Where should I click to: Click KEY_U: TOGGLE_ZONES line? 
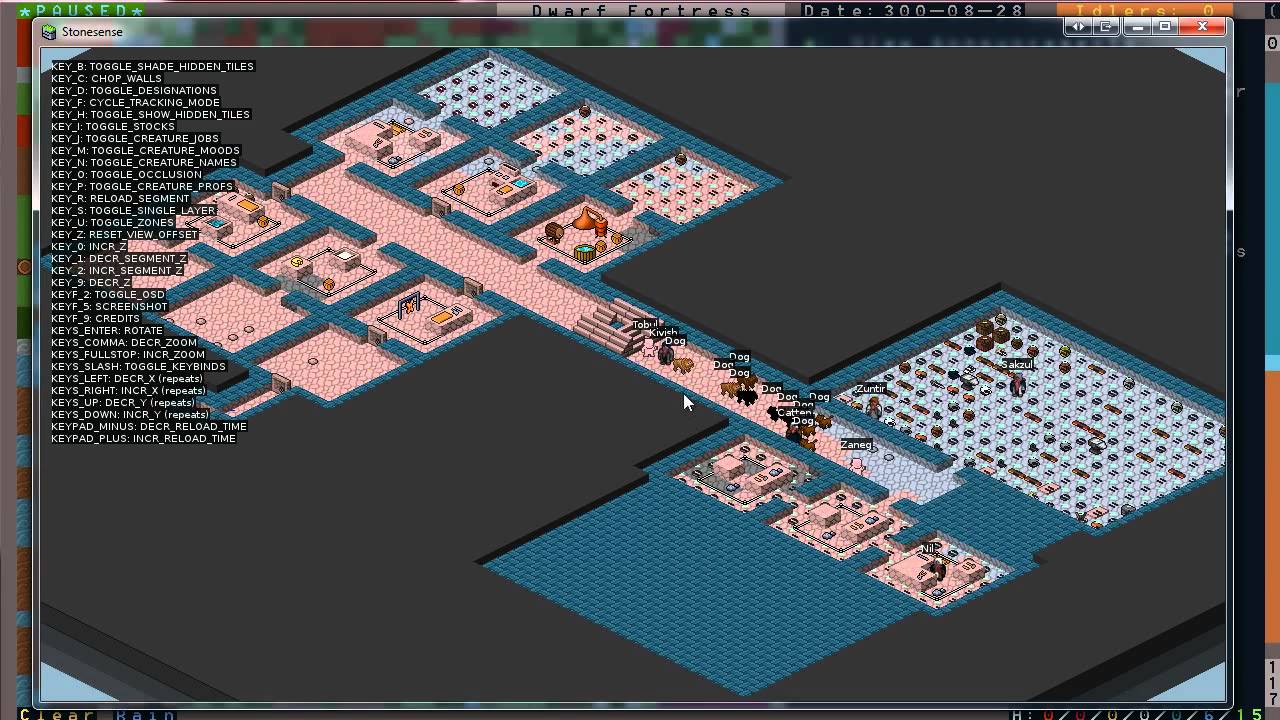point(113,222)
